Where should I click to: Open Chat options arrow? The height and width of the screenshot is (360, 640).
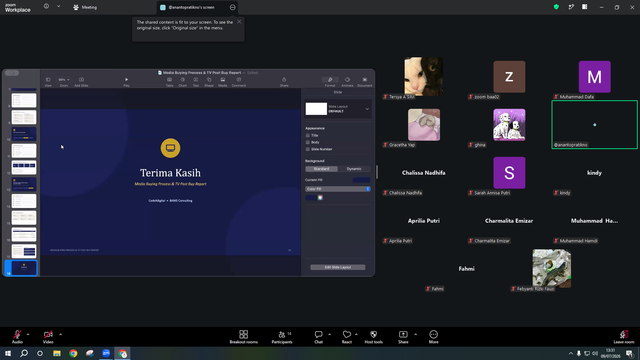pos(329,334)
